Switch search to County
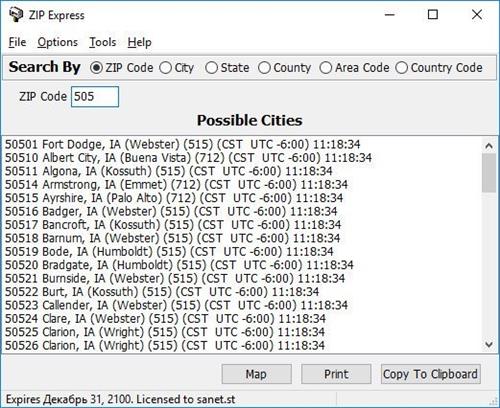Viewport: 500px width, 408px height. coord(264,68)
